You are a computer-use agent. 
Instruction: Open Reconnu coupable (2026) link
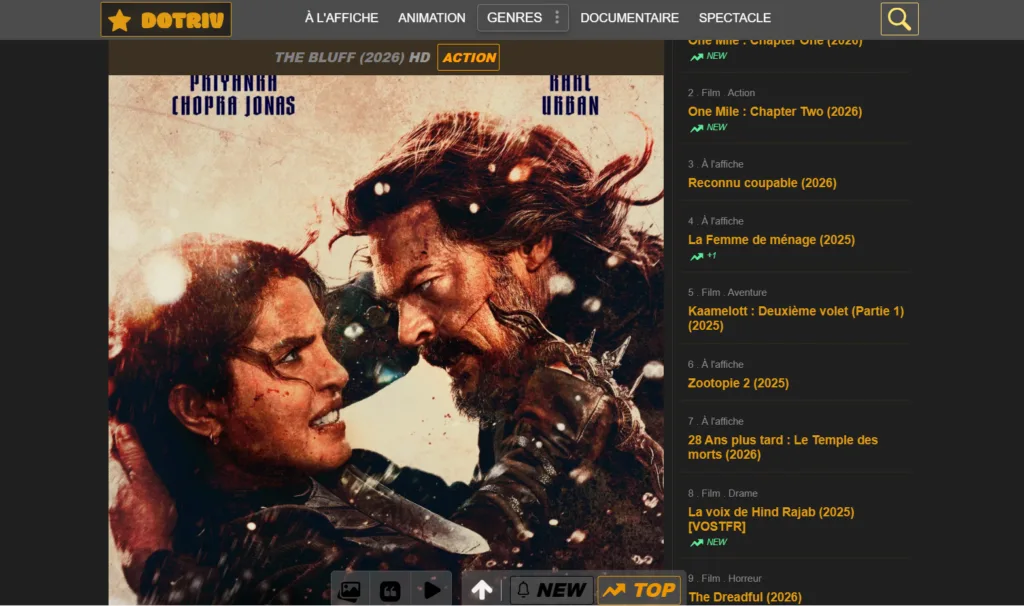(762, 183)
